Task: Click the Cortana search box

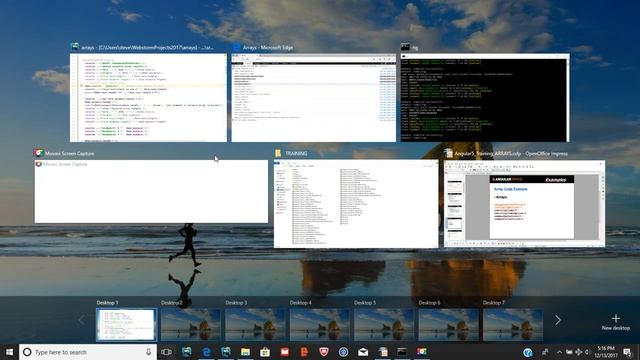Action: tap(88, 352)
